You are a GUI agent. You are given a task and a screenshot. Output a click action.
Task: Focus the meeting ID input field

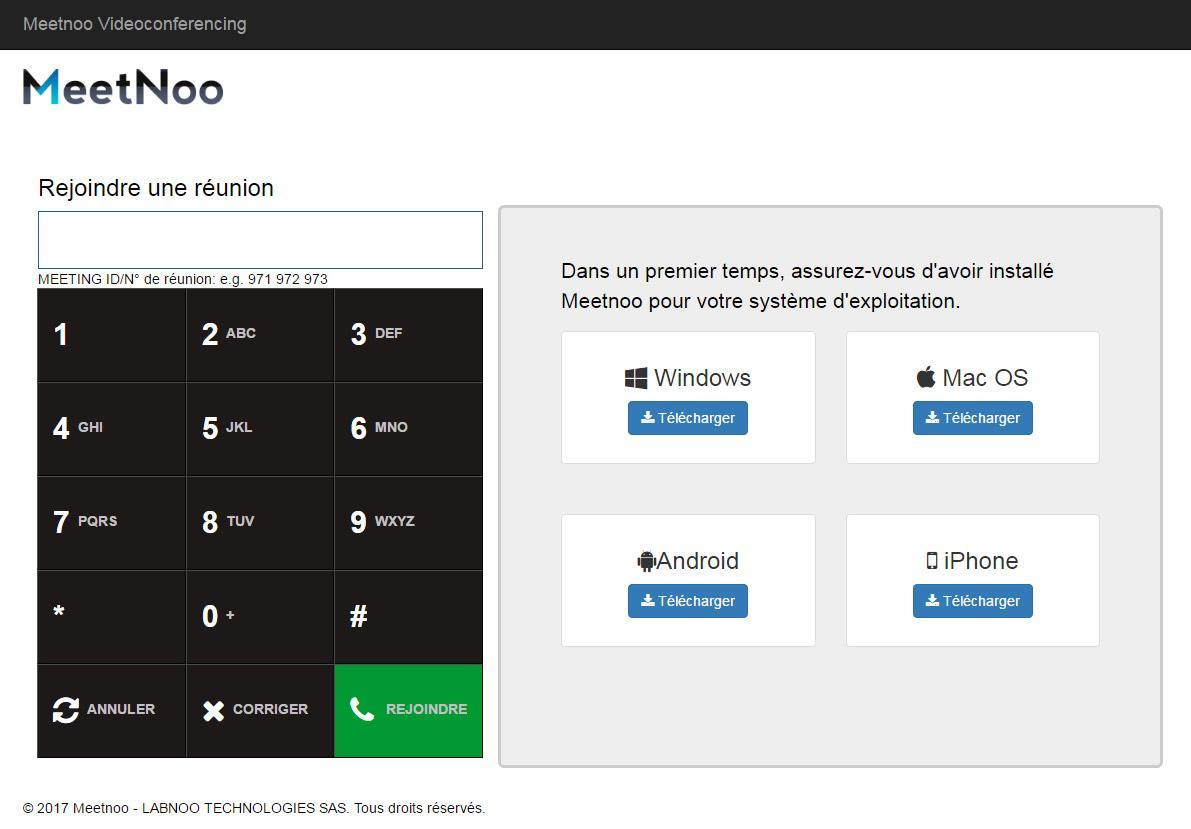click(260, 240)
